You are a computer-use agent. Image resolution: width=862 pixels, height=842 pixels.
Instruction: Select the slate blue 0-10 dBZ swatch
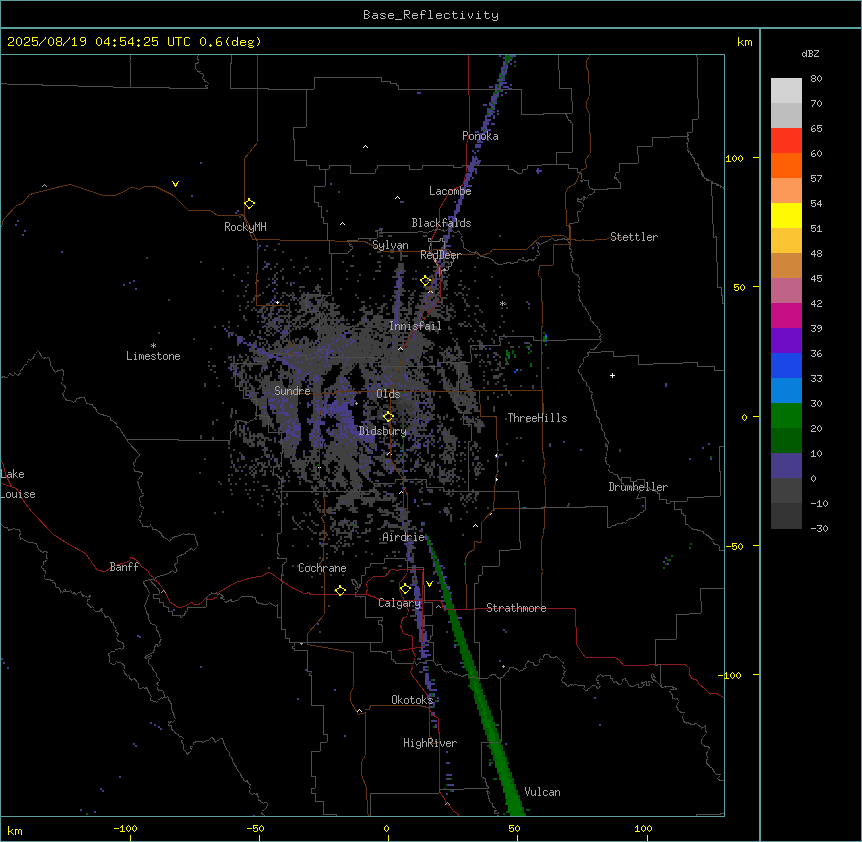[x=786, y=466]
